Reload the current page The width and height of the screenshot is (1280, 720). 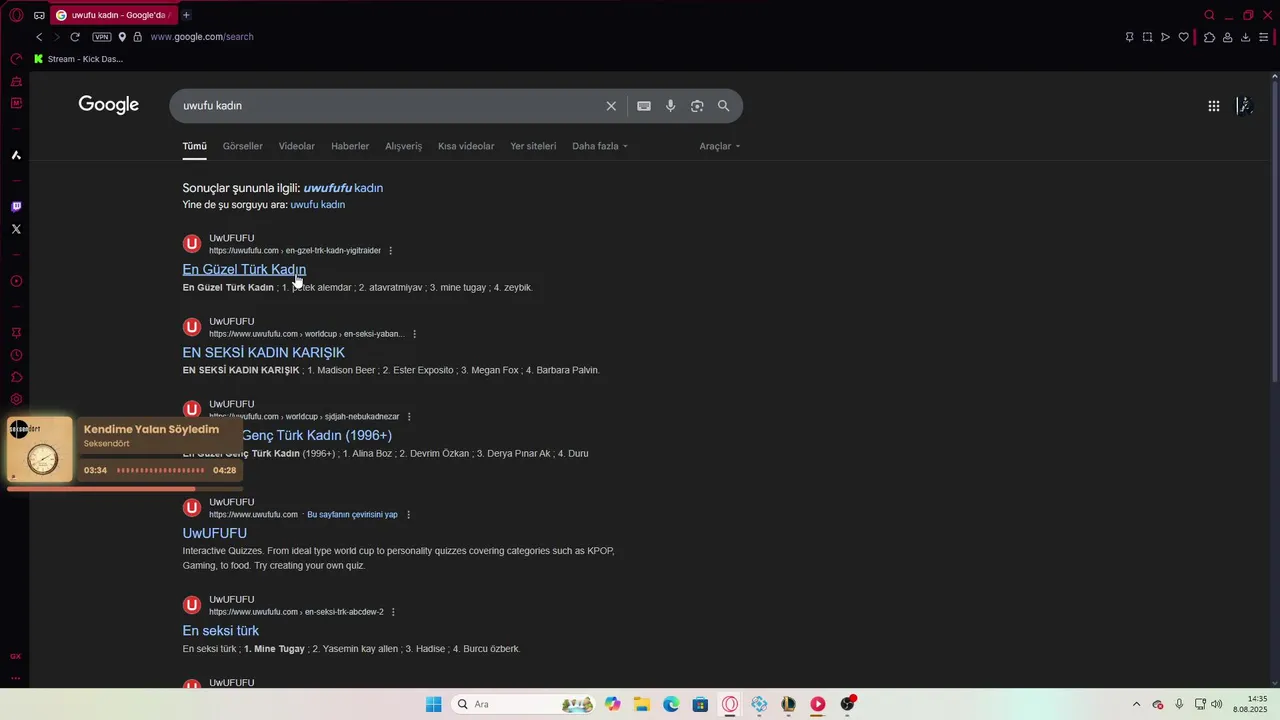74,37
